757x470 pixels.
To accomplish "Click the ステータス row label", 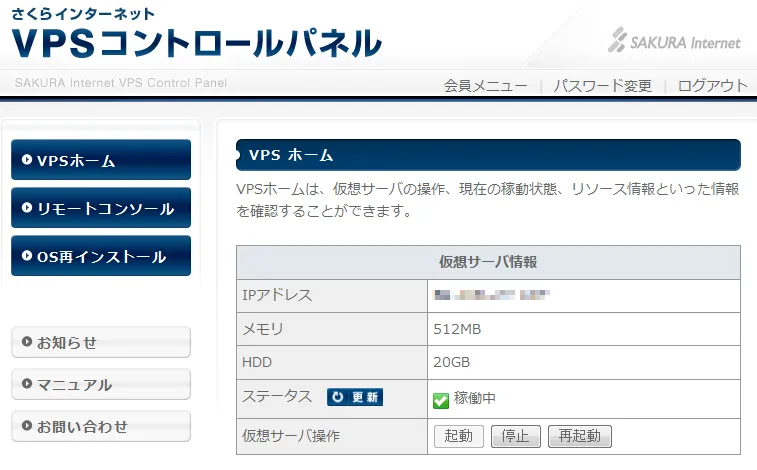I will coord(277,397).
